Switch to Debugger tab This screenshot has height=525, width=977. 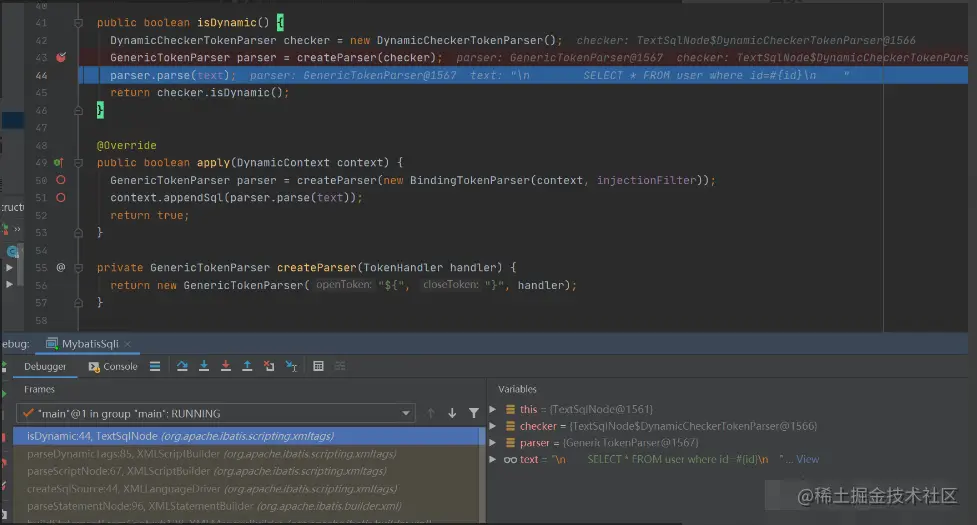click(45, 366)
